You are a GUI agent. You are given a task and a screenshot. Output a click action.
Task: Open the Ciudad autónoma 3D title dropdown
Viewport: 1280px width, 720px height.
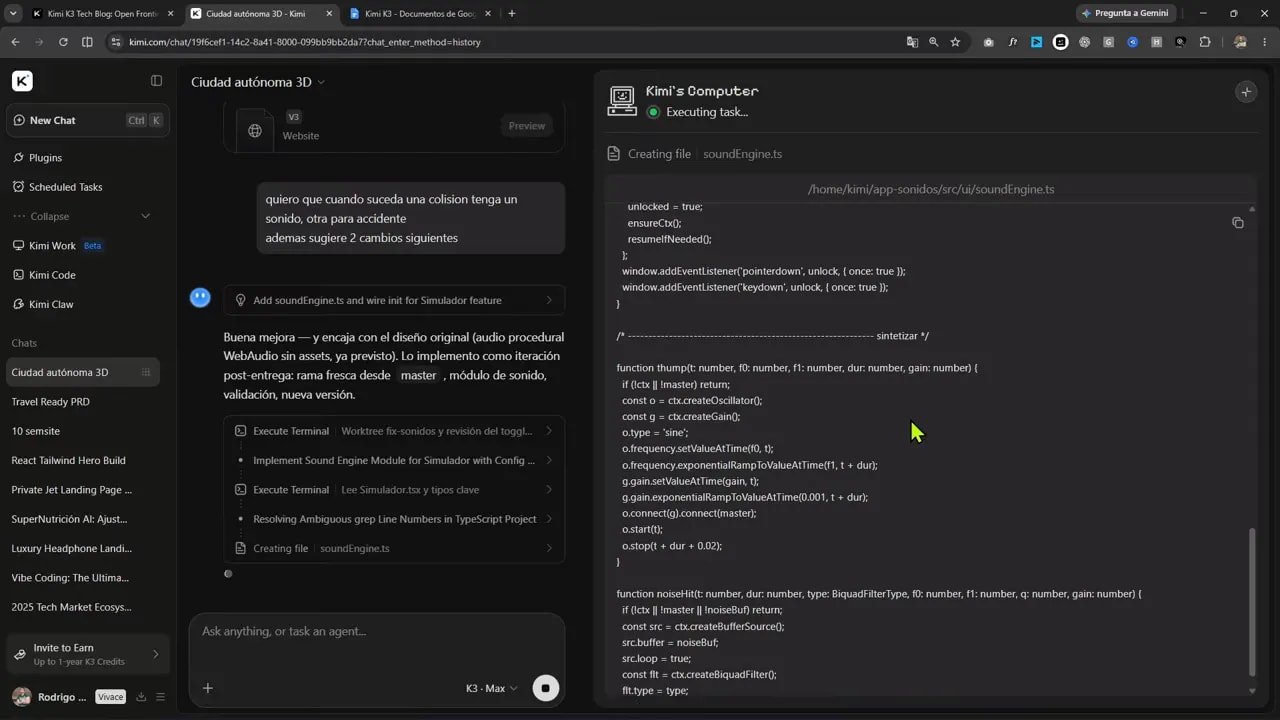pos(258,82)
